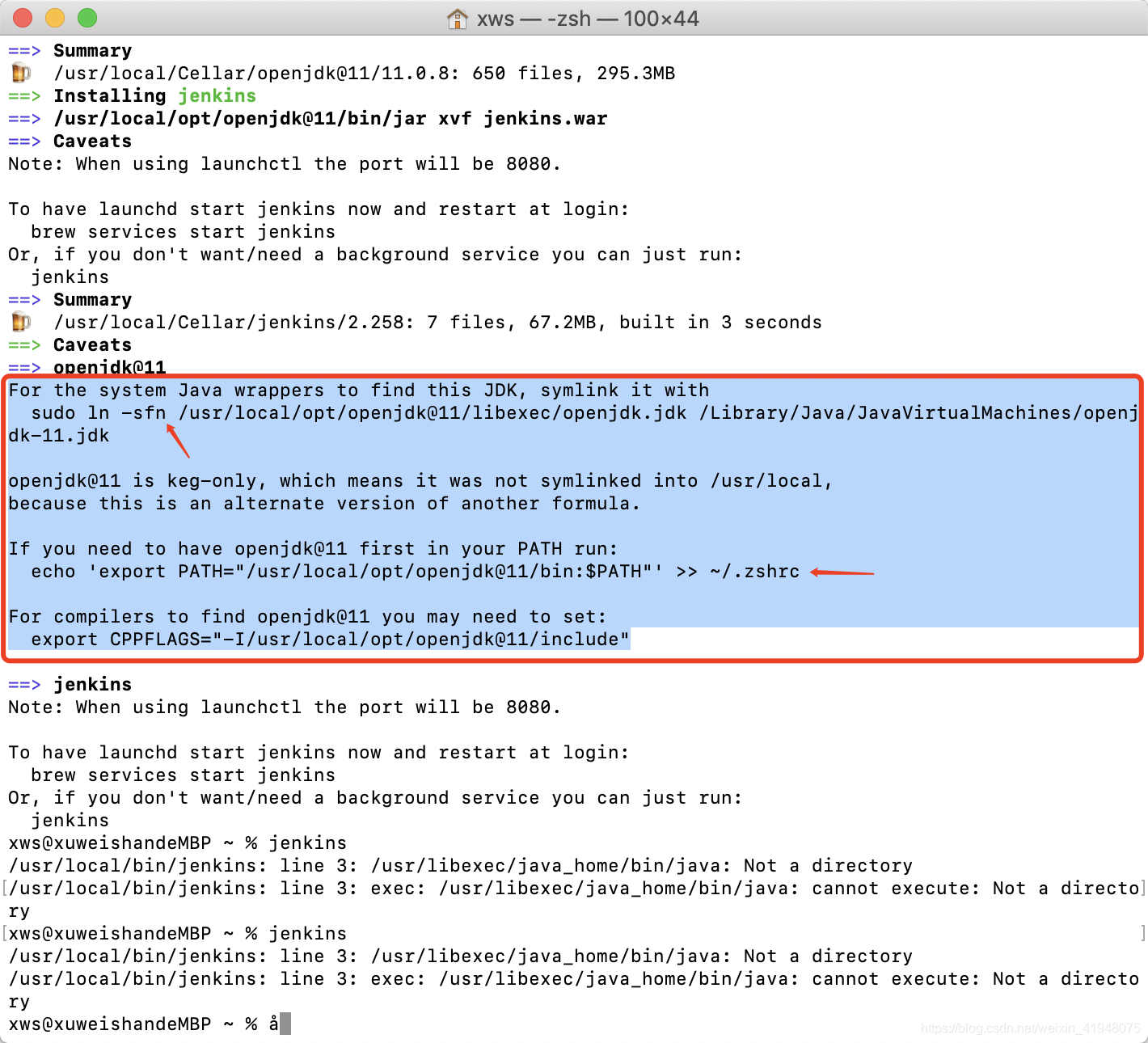Screen dimensions: 1148x1043
Task: Click the window title 'xws — -zsh — 100×44'
Action: [588, 19]
